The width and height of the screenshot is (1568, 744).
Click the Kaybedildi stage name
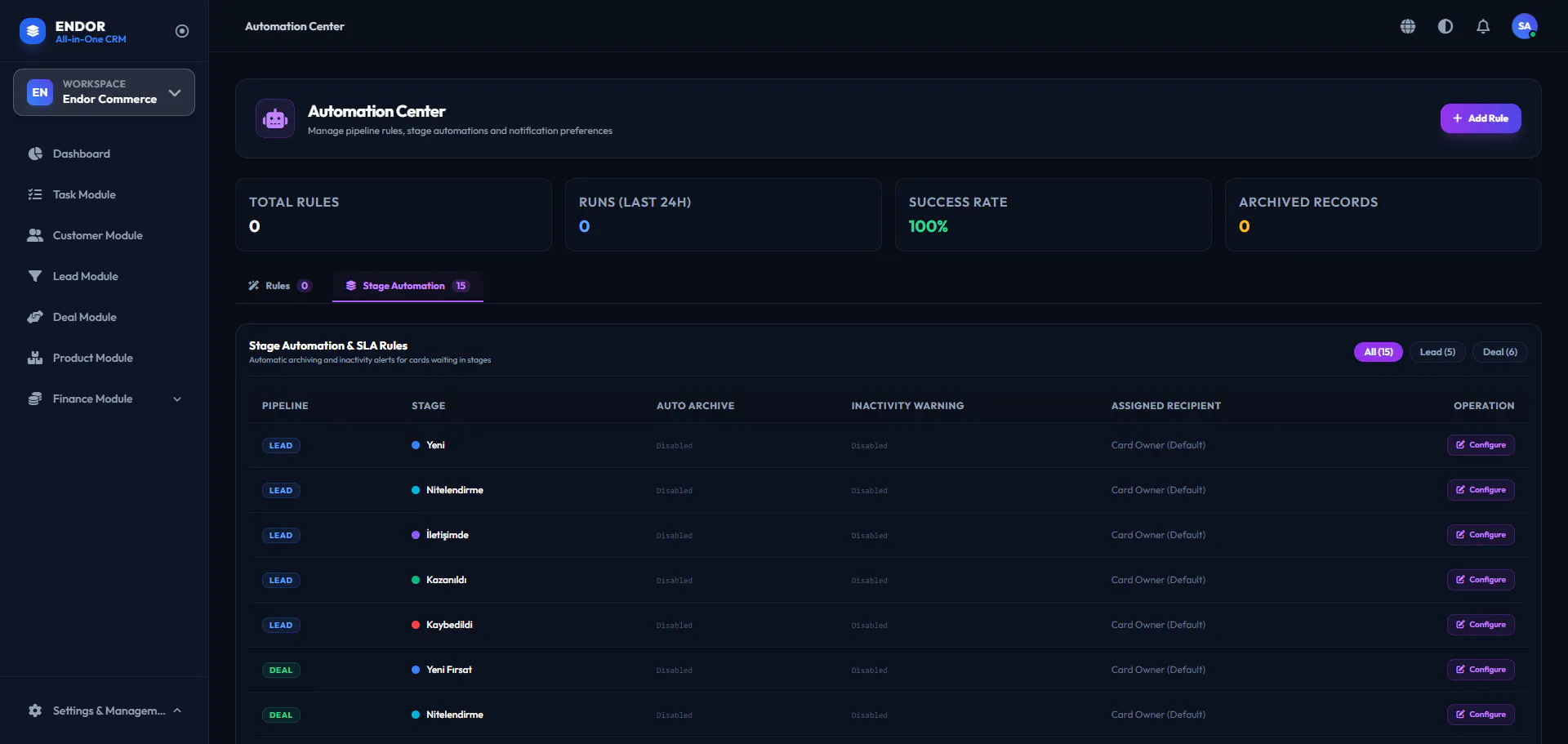click(x=449, y=625)
